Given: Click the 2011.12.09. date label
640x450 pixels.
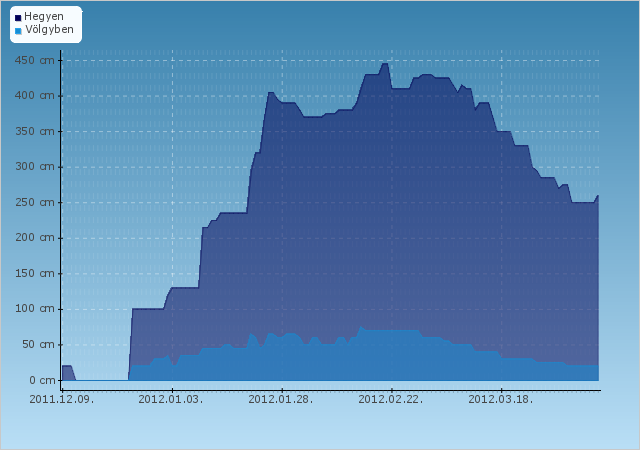Looking at the screenshot, I should pos(62,399).
